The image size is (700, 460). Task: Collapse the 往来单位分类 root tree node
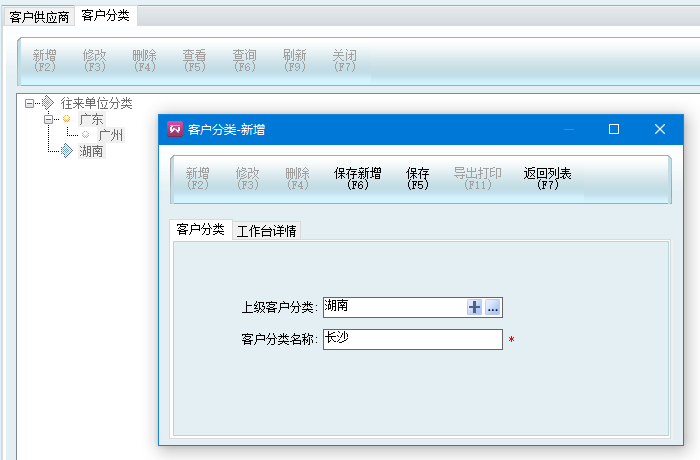30,103
